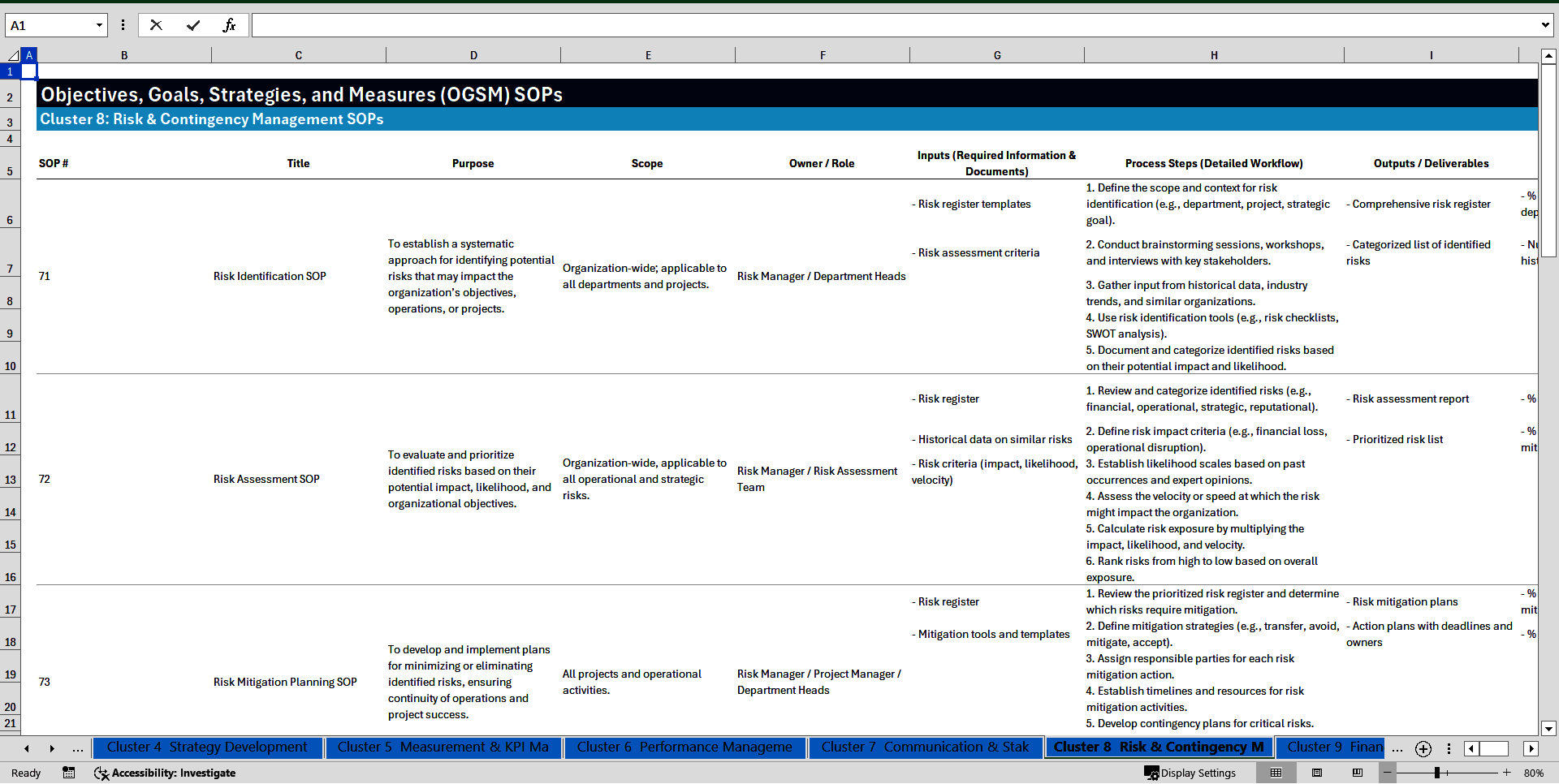1559x784 pixels.
Task: Click the Insert Function (fx) icon
Action: click(230, 24)
